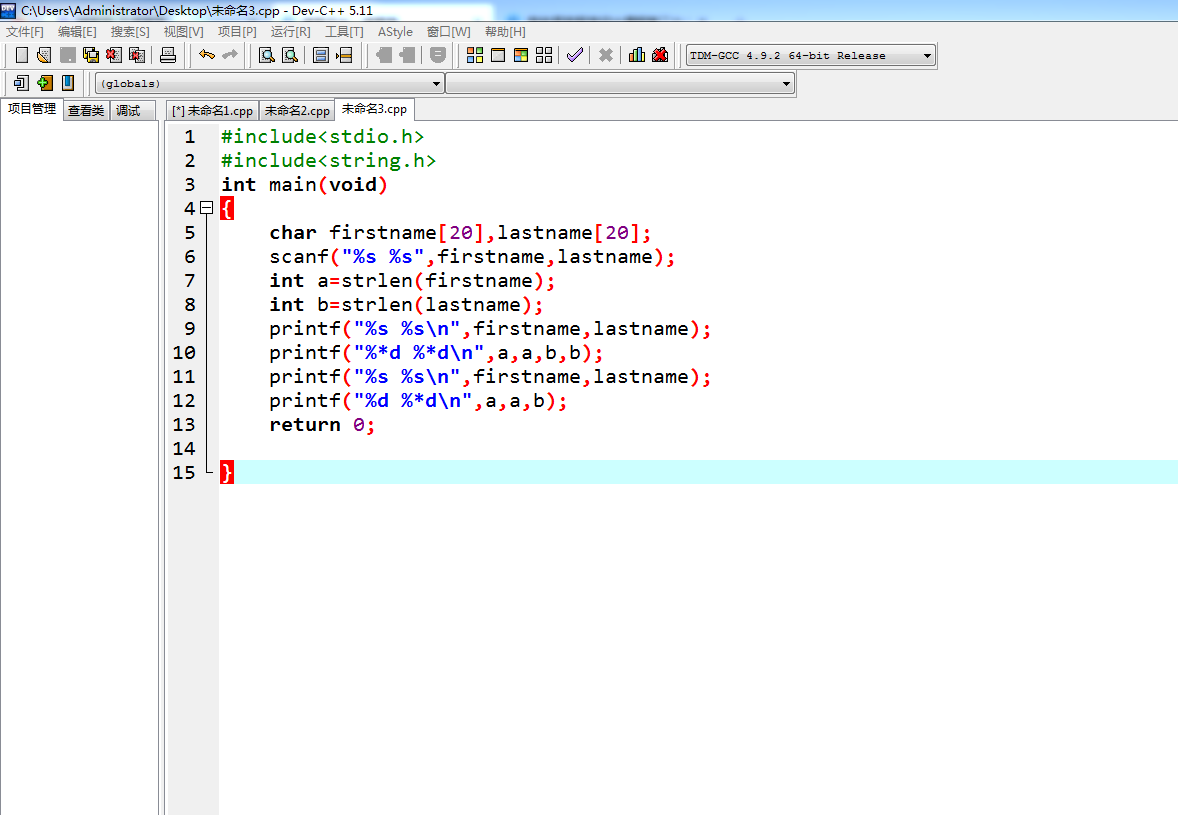1178x815 pixels.
Task: Click the int a=strlen(firstname) line
Action: click(x=412, y=281)
